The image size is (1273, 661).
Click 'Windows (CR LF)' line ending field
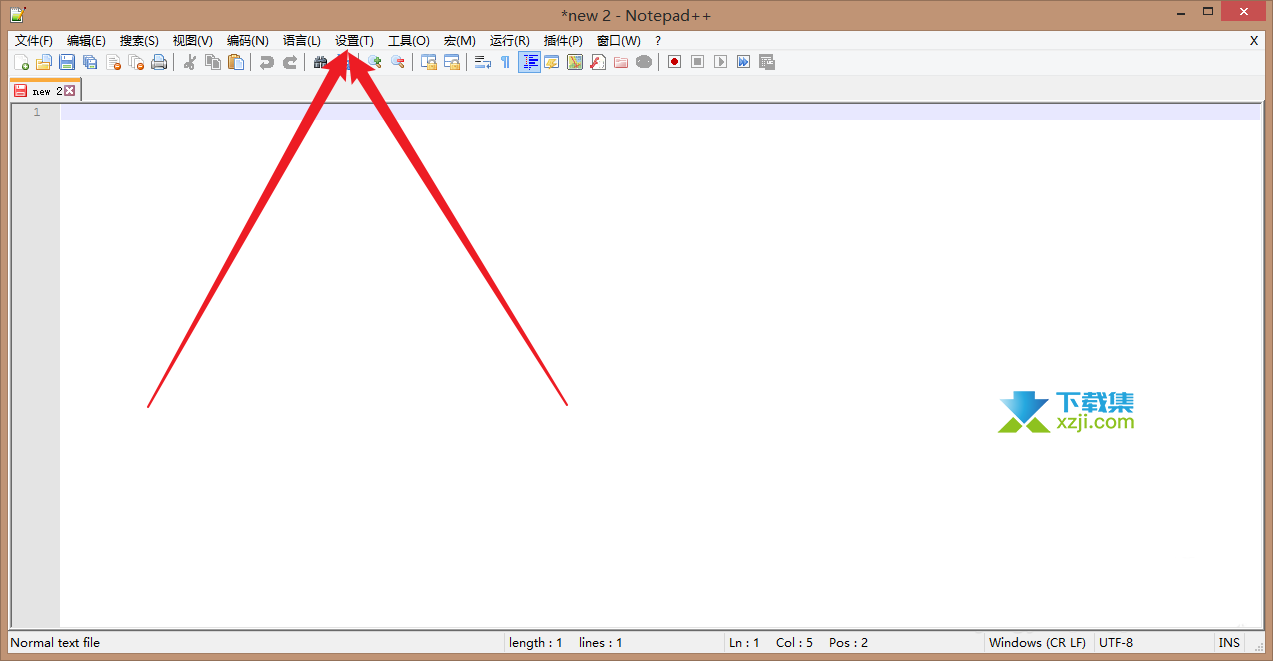[x=1037, y=643]
